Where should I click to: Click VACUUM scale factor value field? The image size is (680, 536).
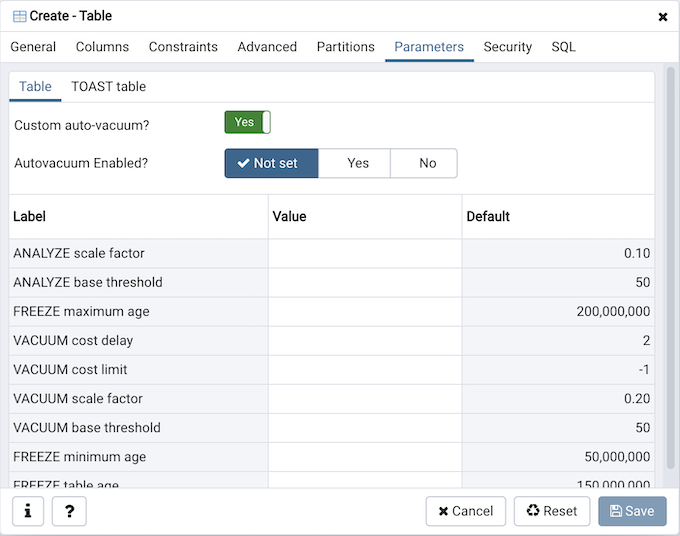tap(365, 399)
